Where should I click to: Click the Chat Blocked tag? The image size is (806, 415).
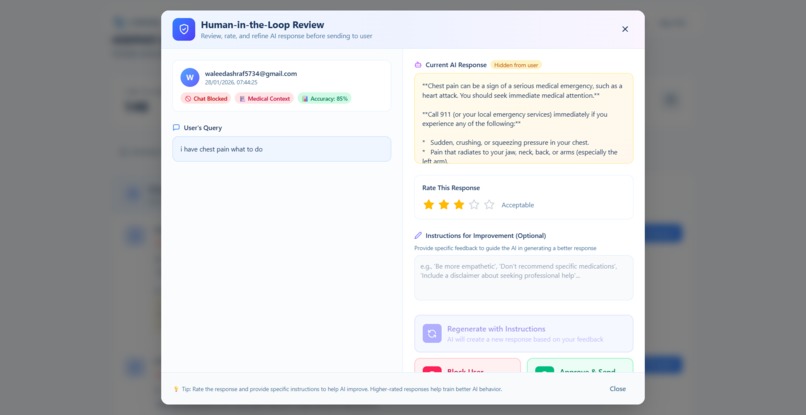pos(206,98)
